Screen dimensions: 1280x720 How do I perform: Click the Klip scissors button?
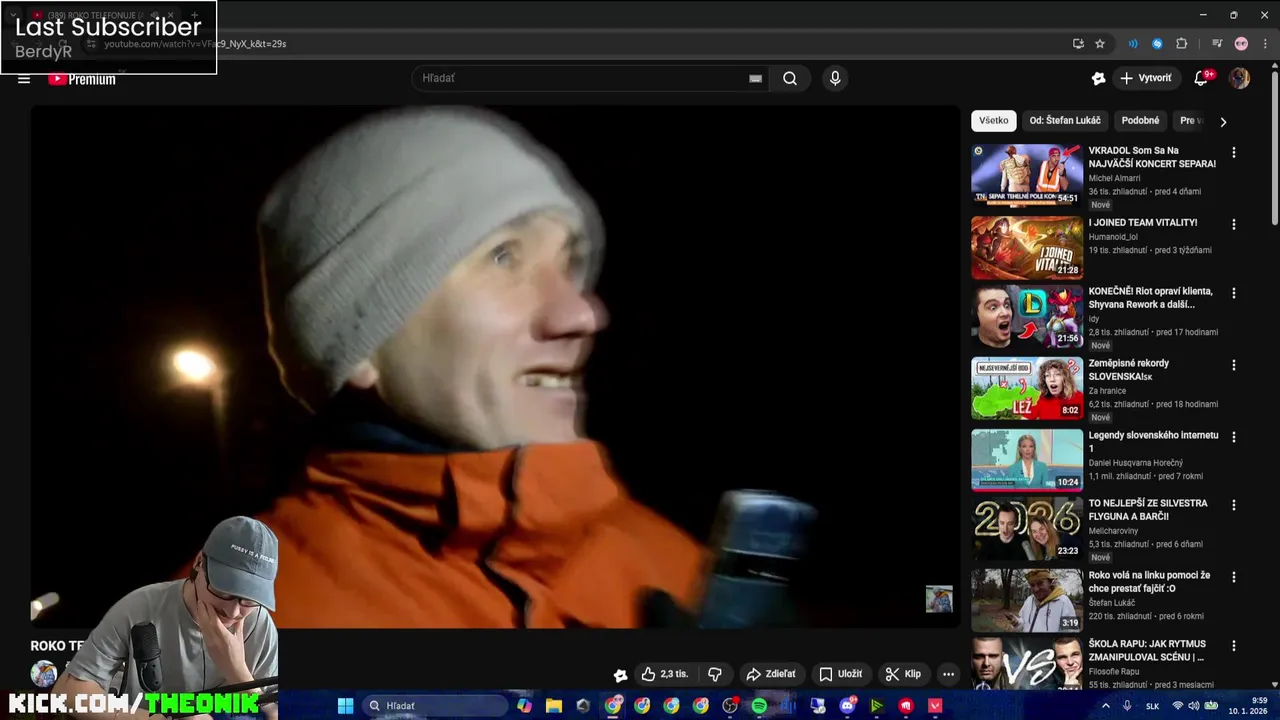[903, 674]
